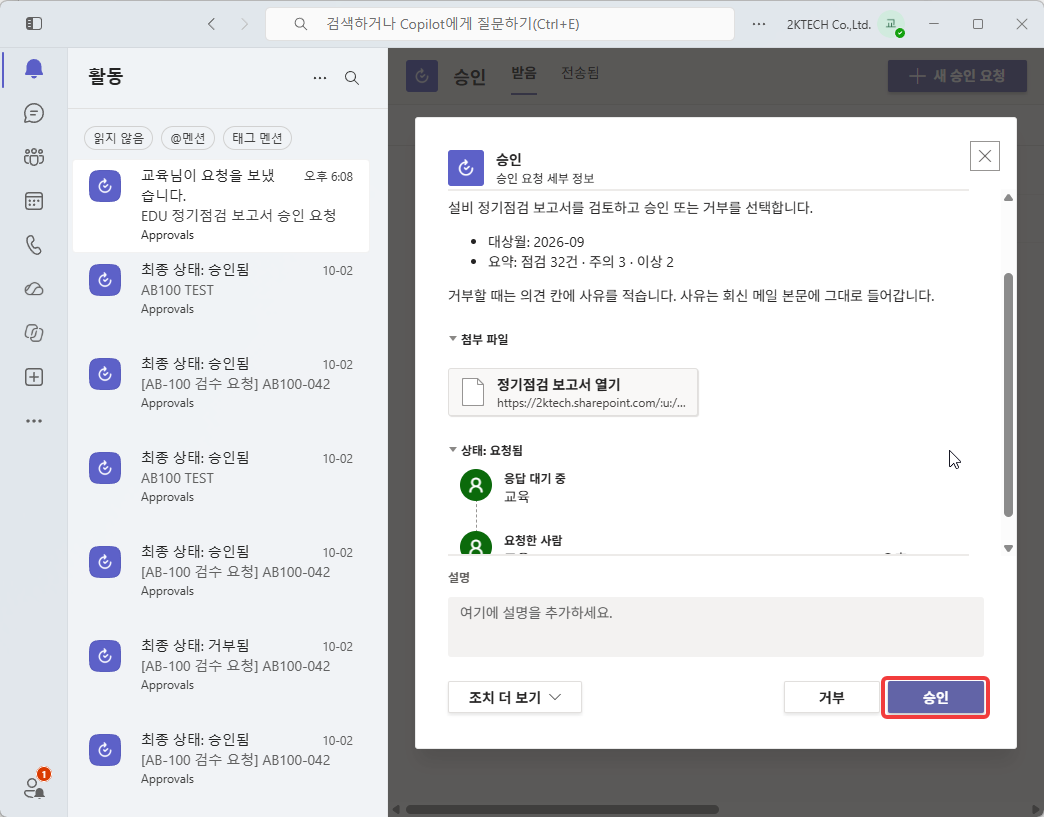
Task: Close the approval details dialog
Action: coord(985,156)
